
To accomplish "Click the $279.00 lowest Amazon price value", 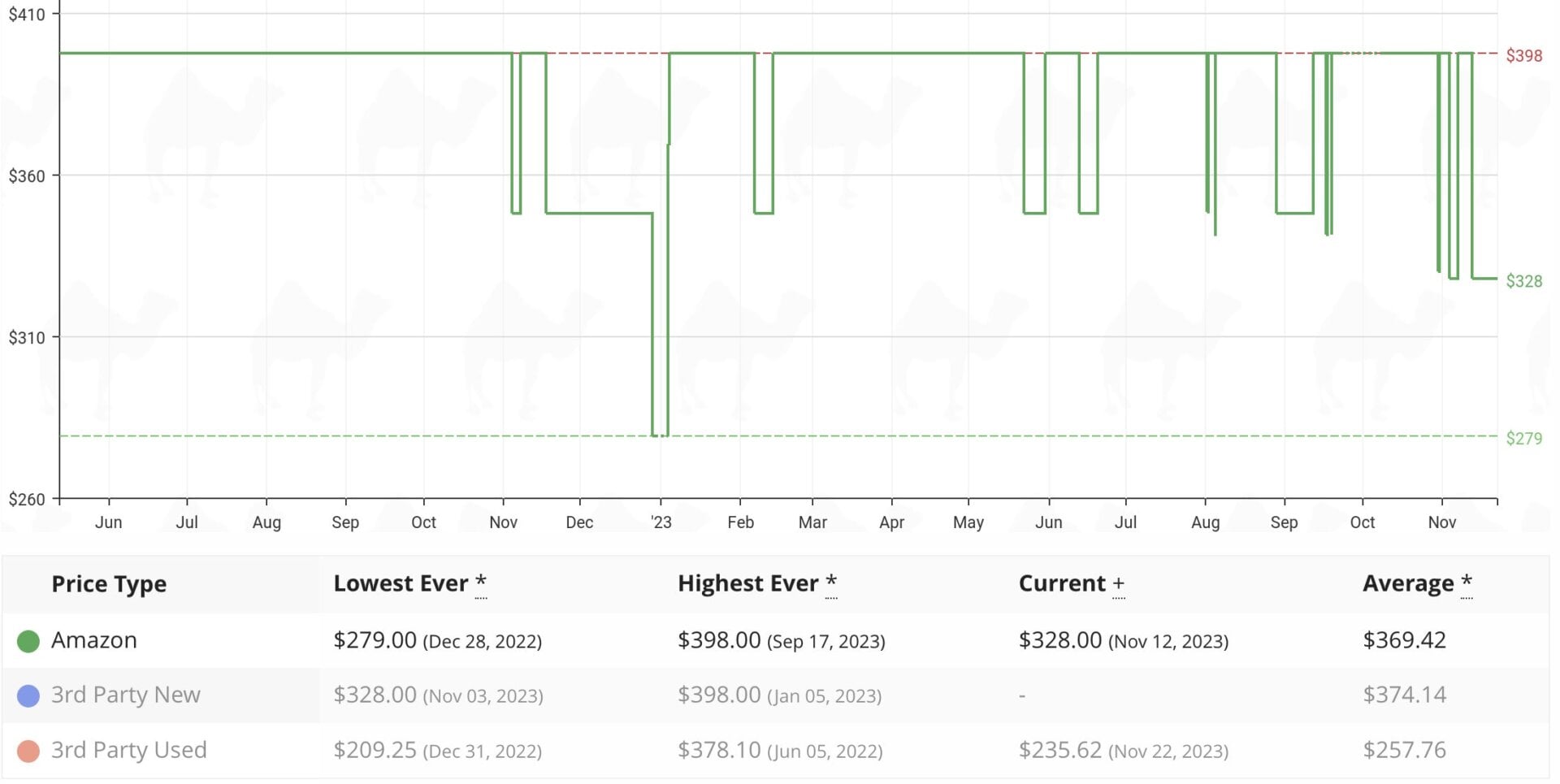I will coord(375,640).
